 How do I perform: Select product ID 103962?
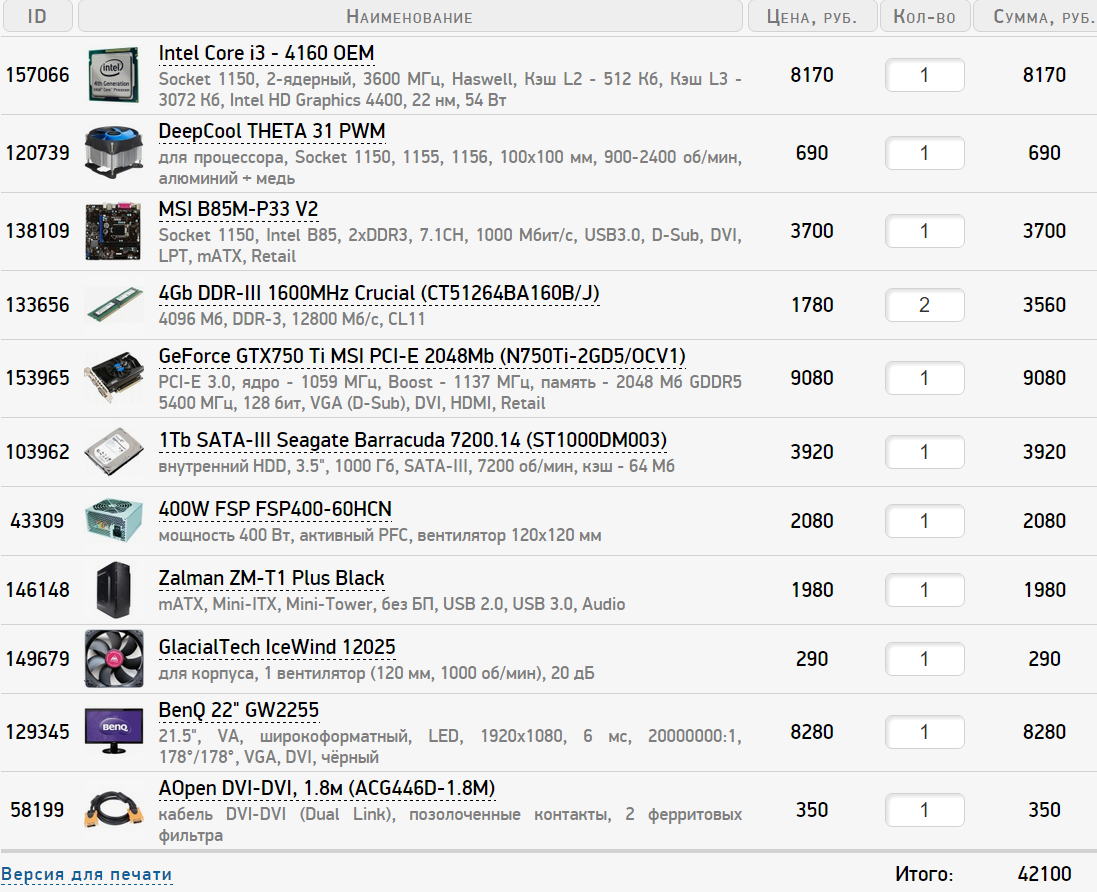pyautogui.click(x=38, y=452)
